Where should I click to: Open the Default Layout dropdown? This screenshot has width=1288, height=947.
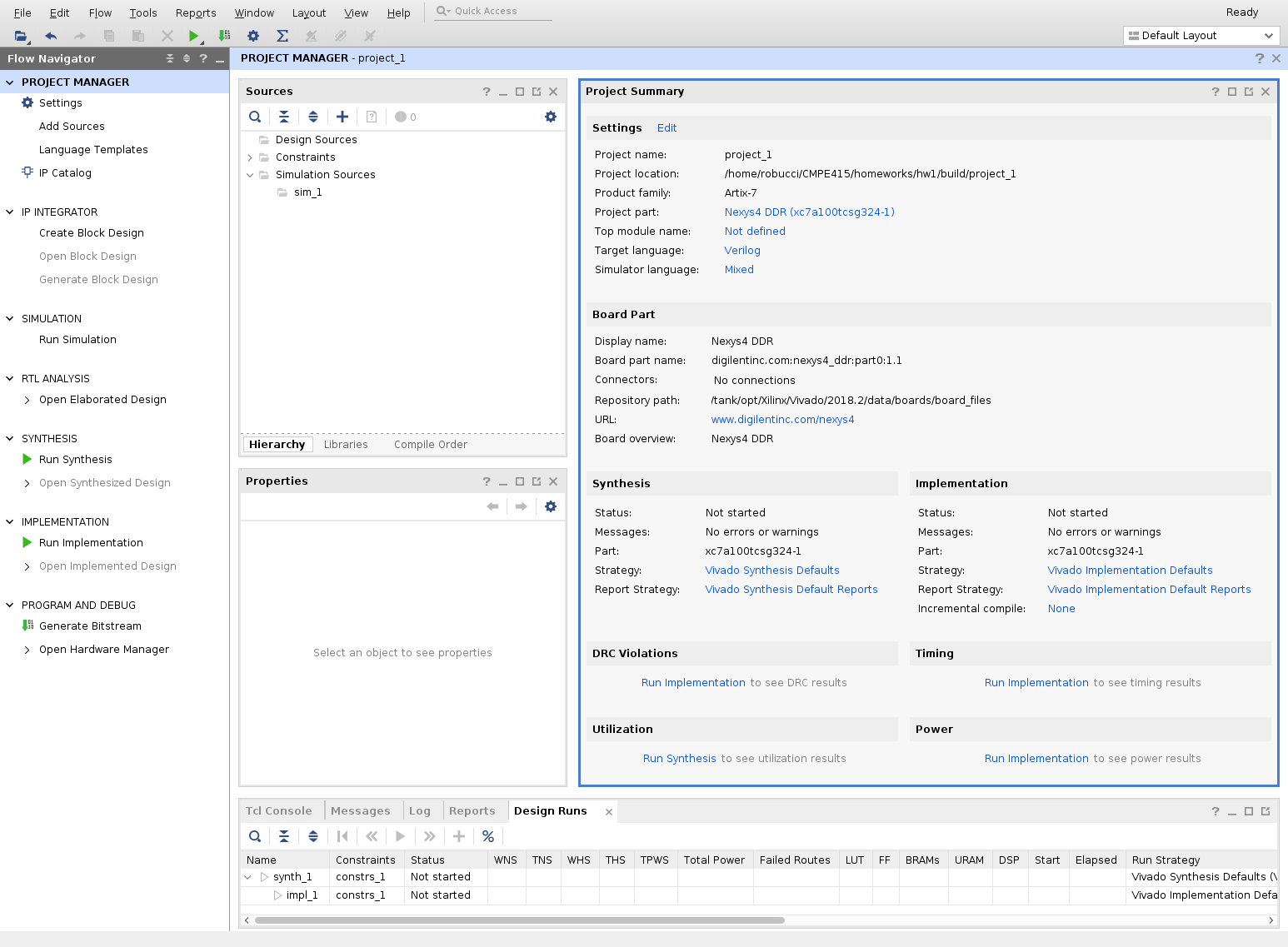(1201, 36)
